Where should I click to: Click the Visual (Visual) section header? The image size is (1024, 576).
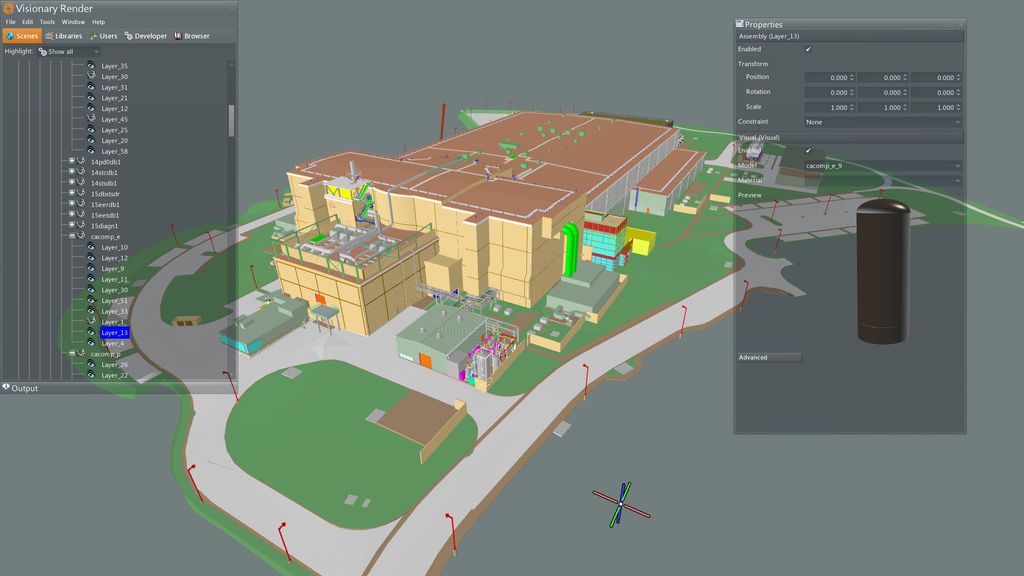point(850,138)
